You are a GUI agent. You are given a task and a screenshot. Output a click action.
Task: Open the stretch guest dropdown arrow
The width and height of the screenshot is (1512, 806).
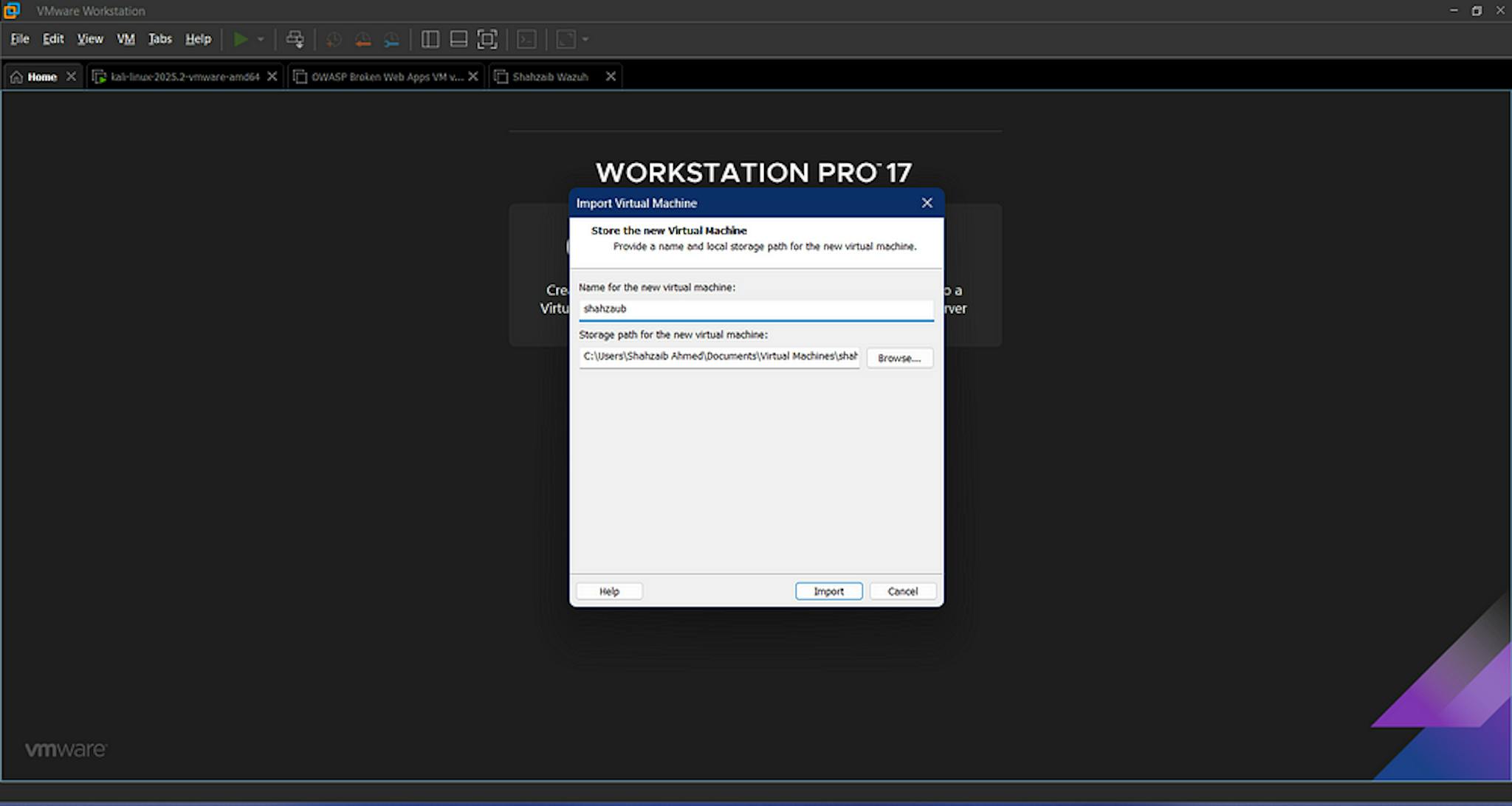[x=585, y=39]
